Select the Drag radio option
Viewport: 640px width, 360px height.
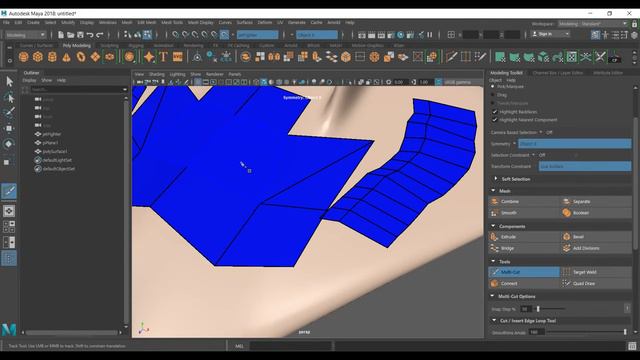493,95
